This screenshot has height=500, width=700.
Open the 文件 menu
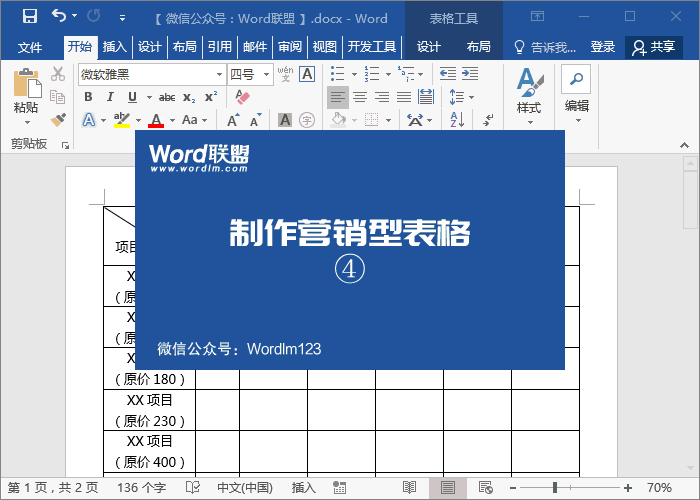click(x=30, y=47)
